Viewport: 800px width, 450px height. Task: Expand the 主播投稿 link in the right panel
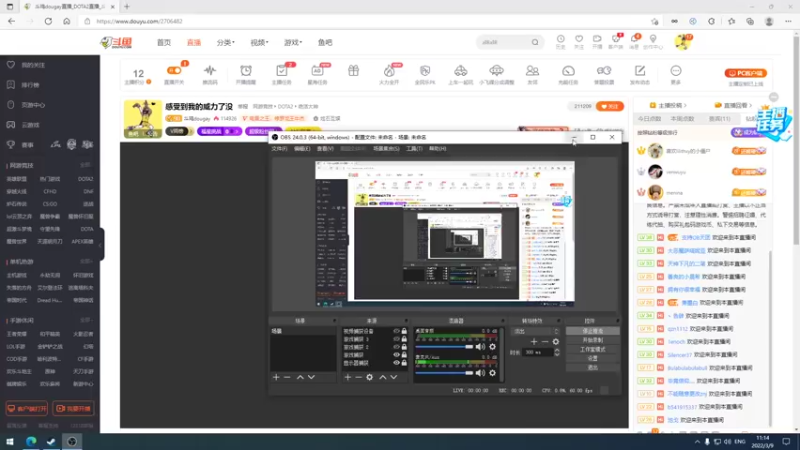(668, 105)
